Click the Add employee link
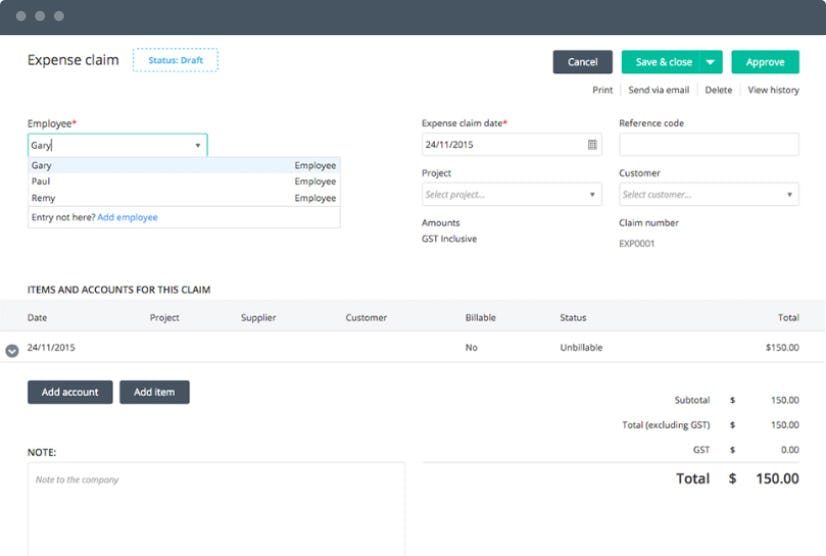 coord(127,217)
